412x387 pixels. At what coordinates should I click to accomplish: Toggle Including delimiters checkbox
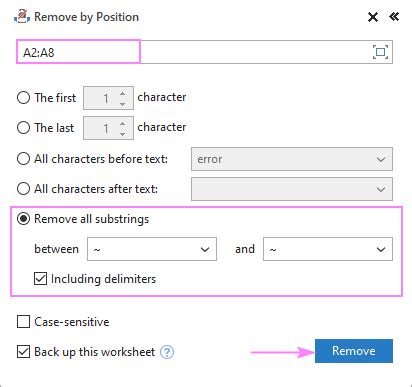[x=40, y=279]
